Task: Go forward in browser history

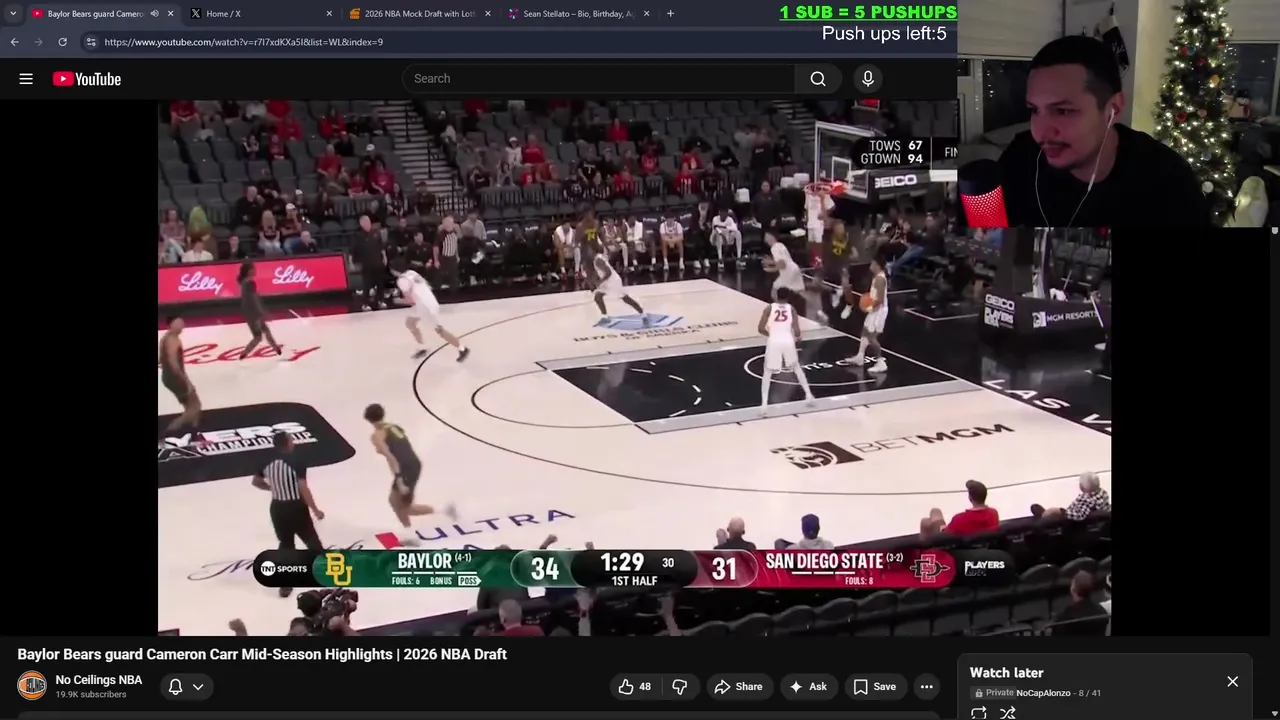Action: [39, 42]
